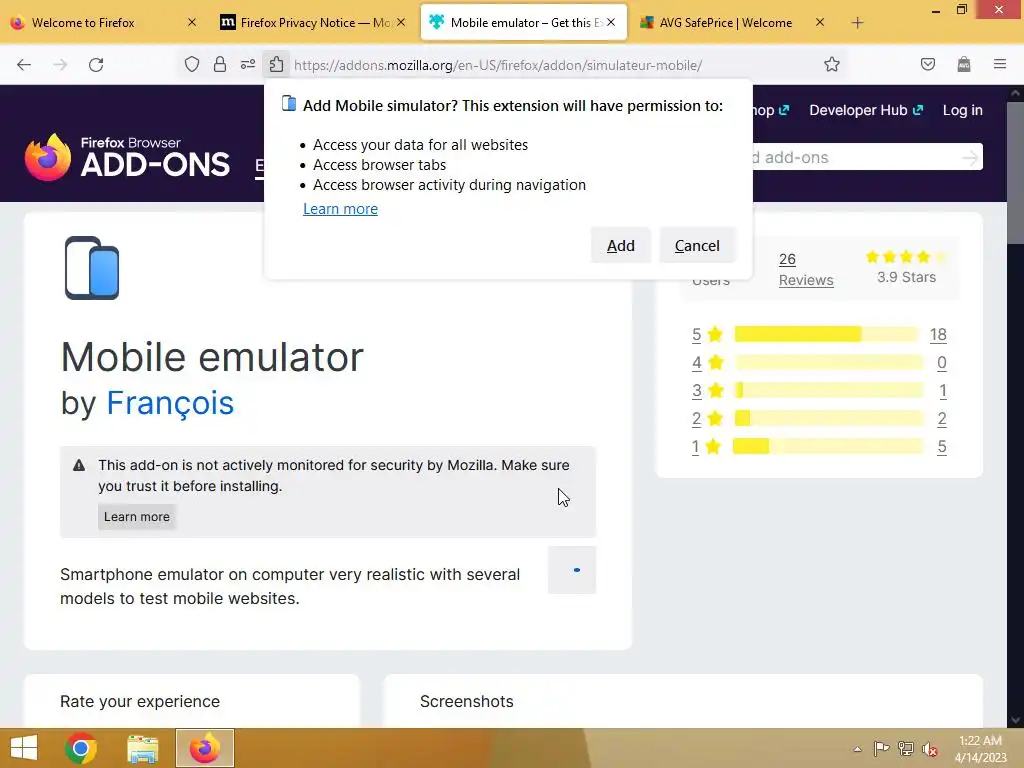Open the Developer Hub link

[x=866, y=110]
